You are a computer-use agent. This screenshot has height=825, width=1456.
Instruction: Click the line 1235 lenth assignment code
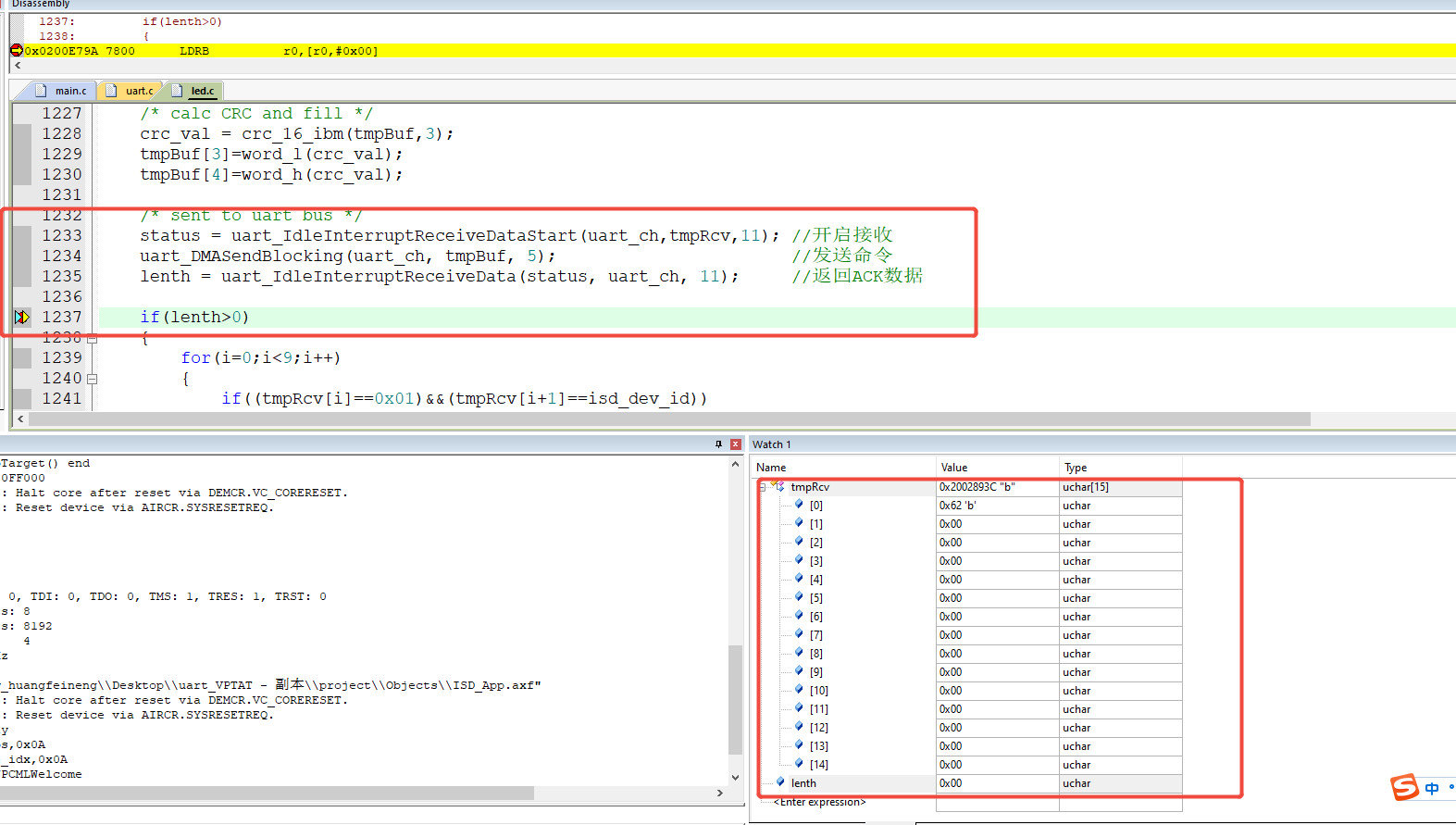[x=440, y=276]
